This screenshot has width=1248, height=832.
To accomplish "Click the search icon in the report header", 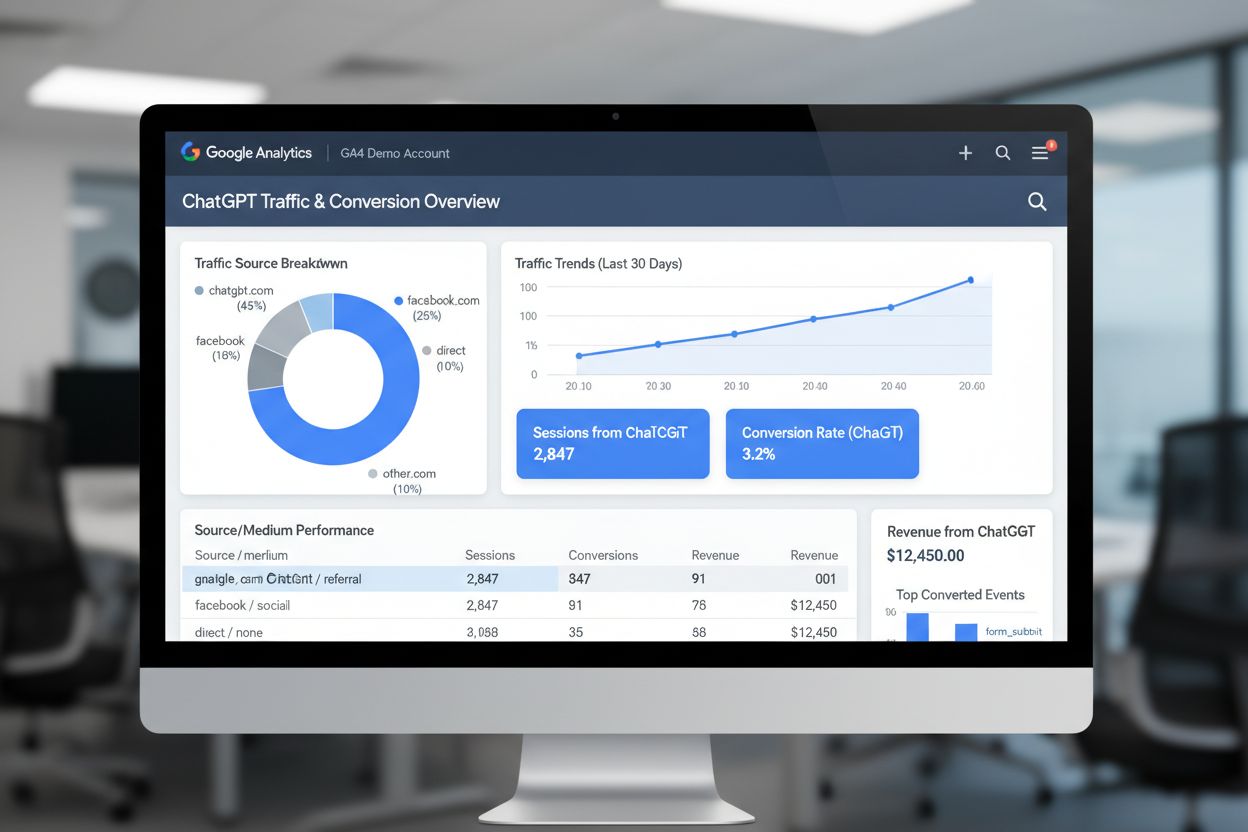I will [1037, 201].
